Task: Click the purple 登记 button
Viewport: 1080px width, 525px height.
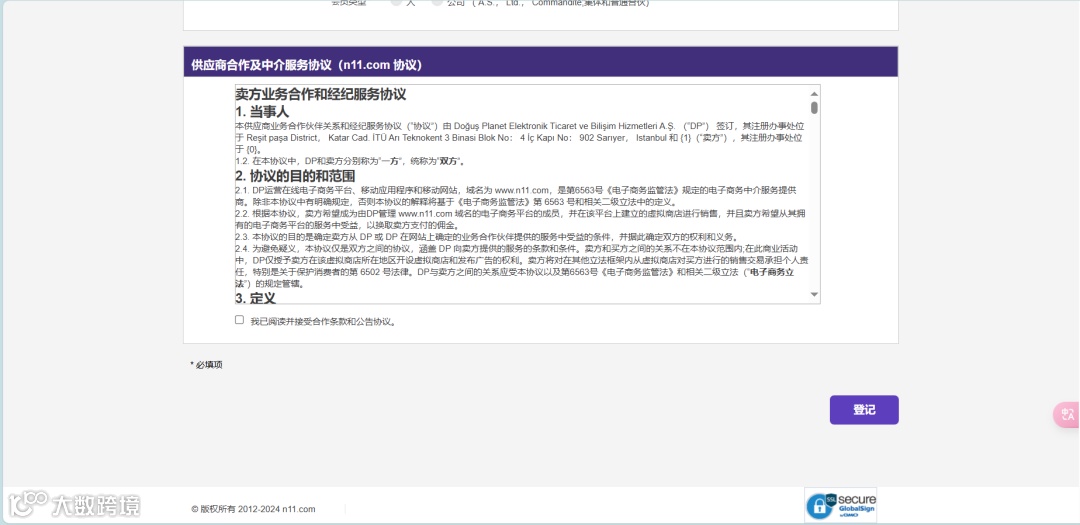Action: (864, 410)
